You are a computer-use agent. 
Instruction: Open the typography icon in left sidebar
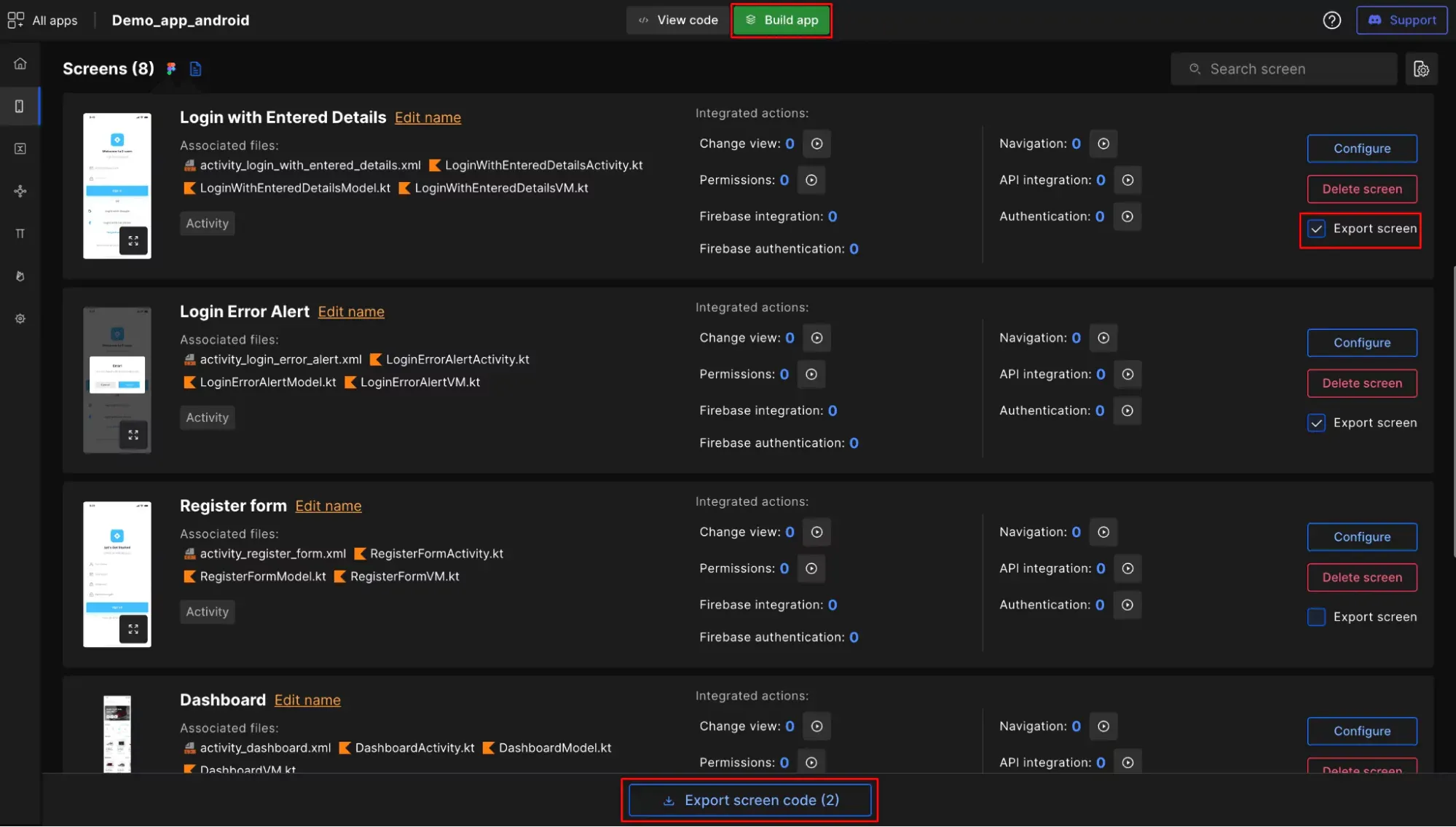point(20,234)
